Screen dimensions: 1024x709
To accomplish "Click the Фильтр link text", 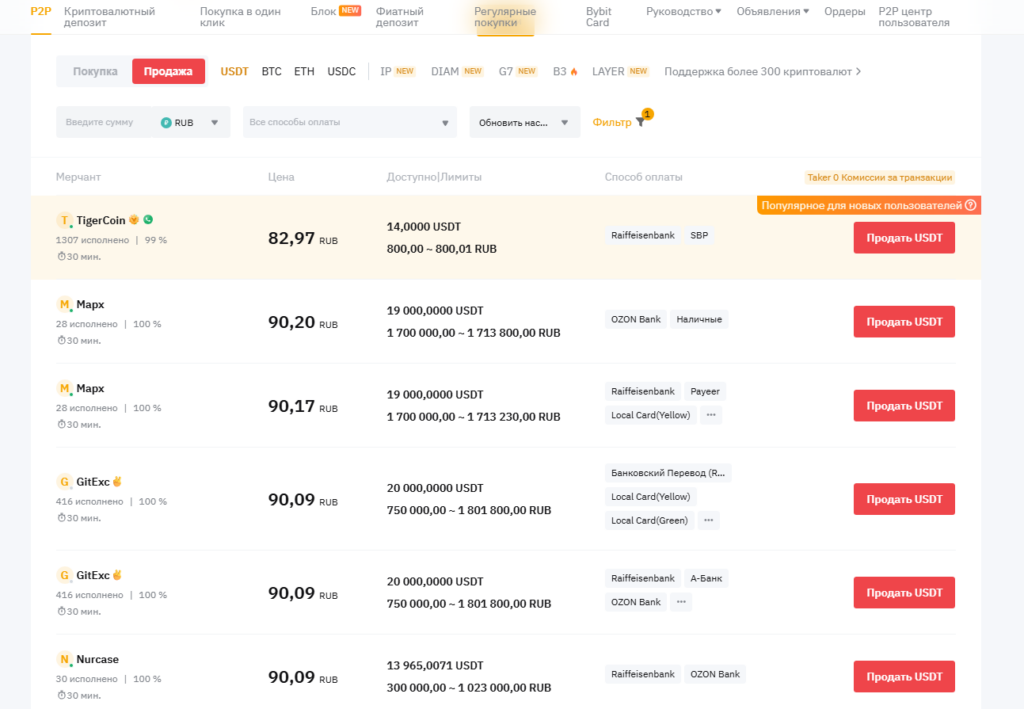I will (x=612, y=122).
